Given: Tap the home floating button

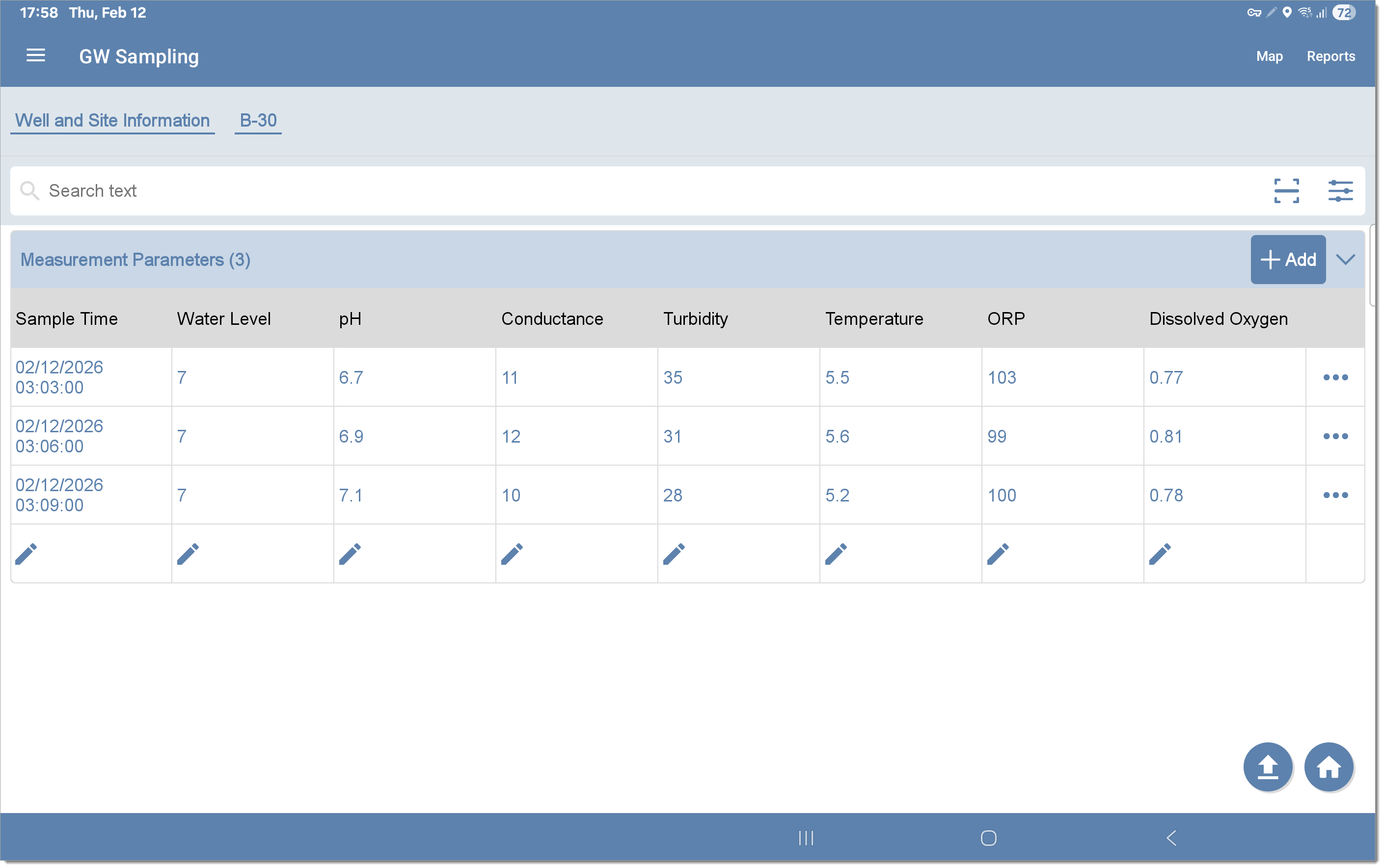Looking at the screenshot, I should pyautogui.click(x=1329, y=766).
